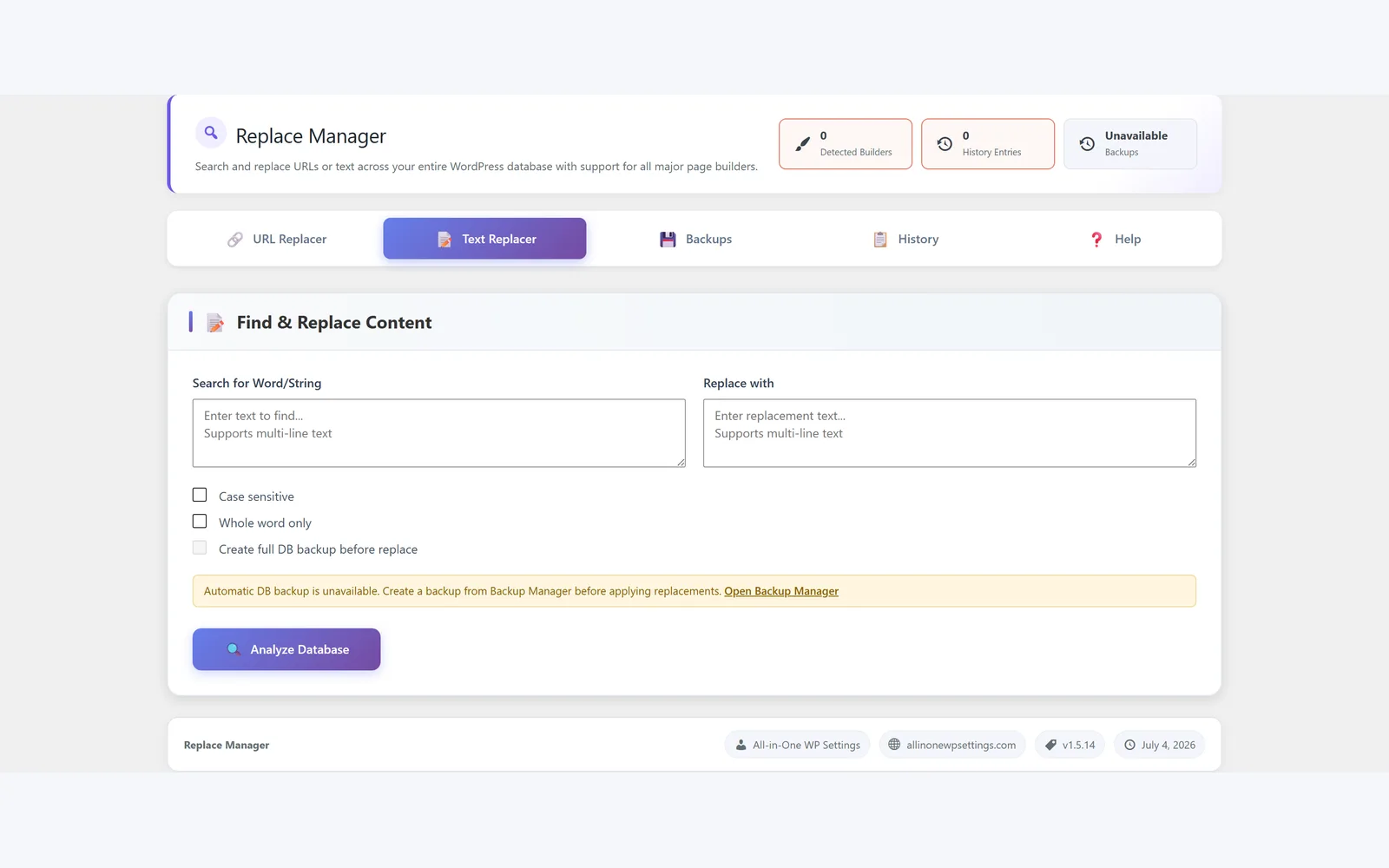Screen dimensions: 1389x868
Task: Click the Unavailable Backups clock icon
Action: [1087, 144]
